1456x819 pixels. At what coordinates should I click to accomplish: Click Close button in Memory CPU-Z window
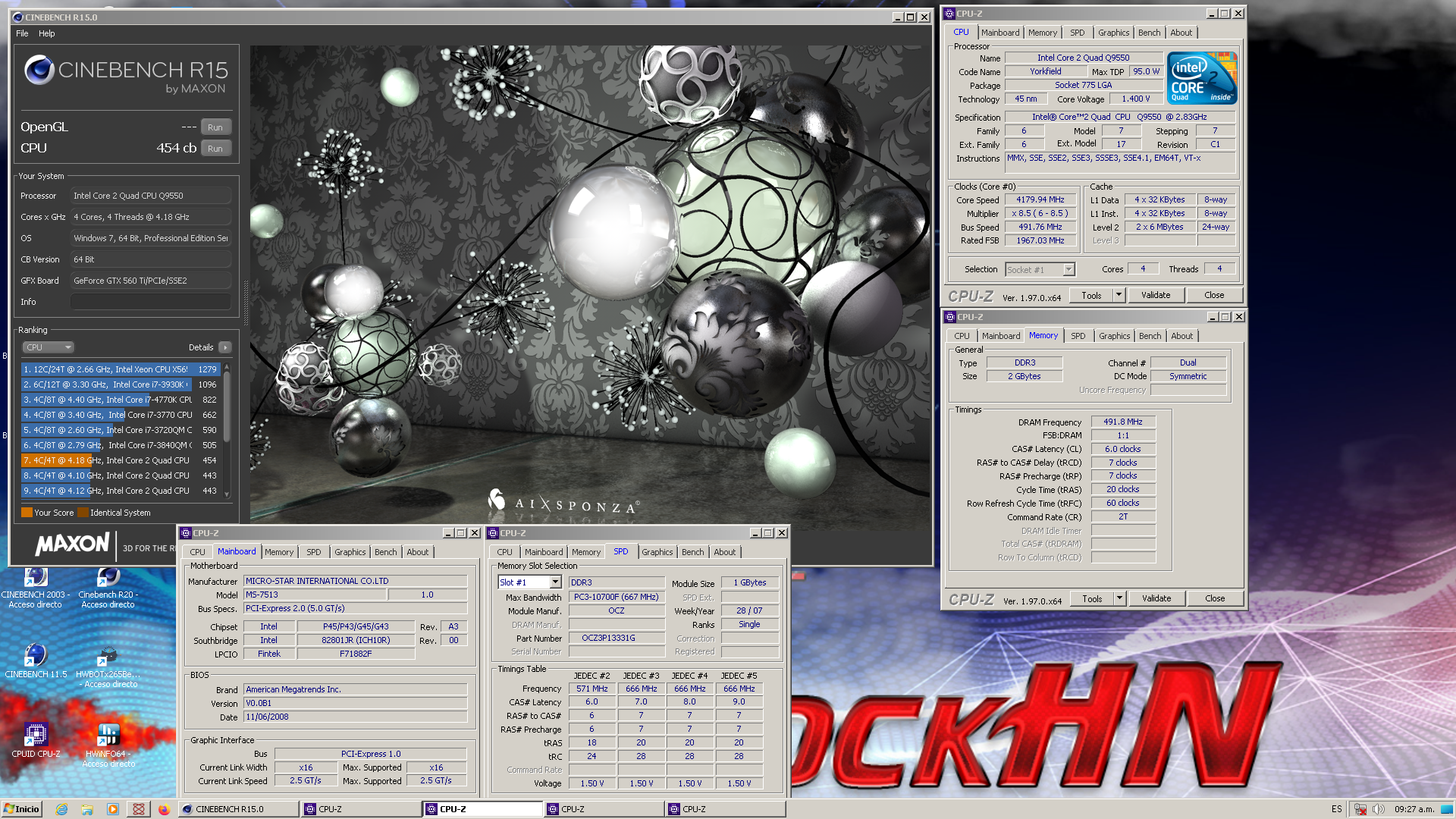pyautogui.click(x=1215, y=598)
